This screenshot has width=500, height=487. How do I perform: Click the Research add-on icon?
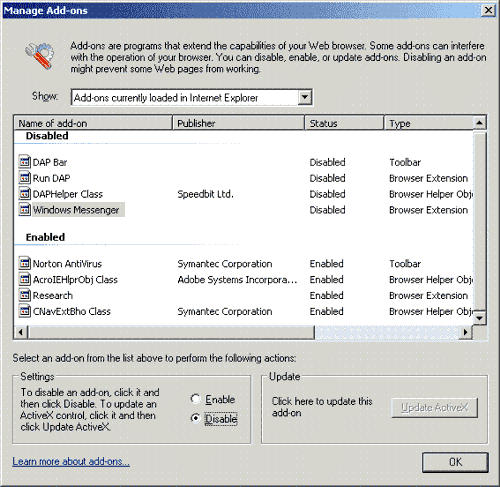coord(24,295)
